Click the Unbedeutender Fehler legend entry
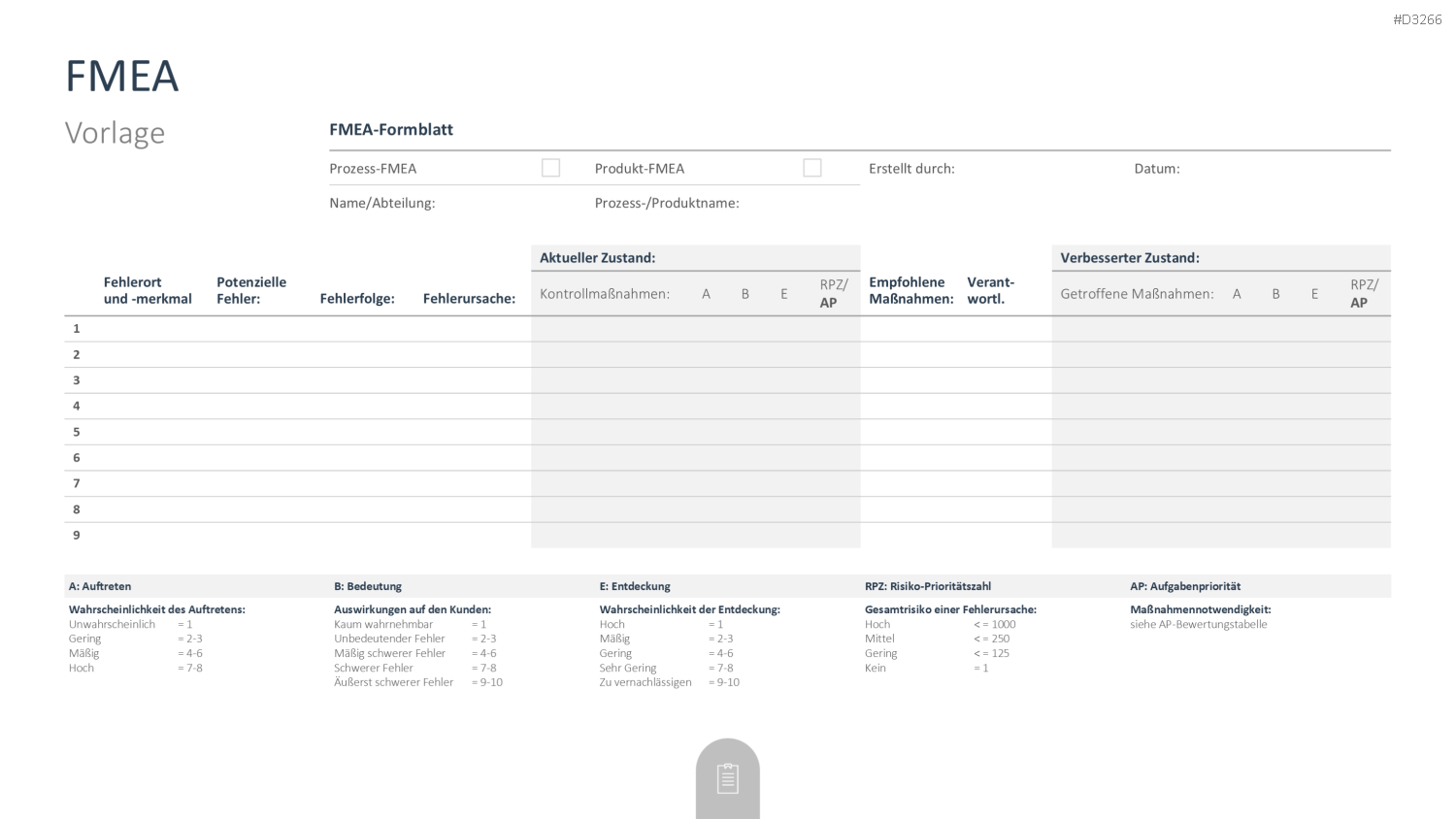The height and width of the screenshot is (819, 1456). [x=389, y=639]
